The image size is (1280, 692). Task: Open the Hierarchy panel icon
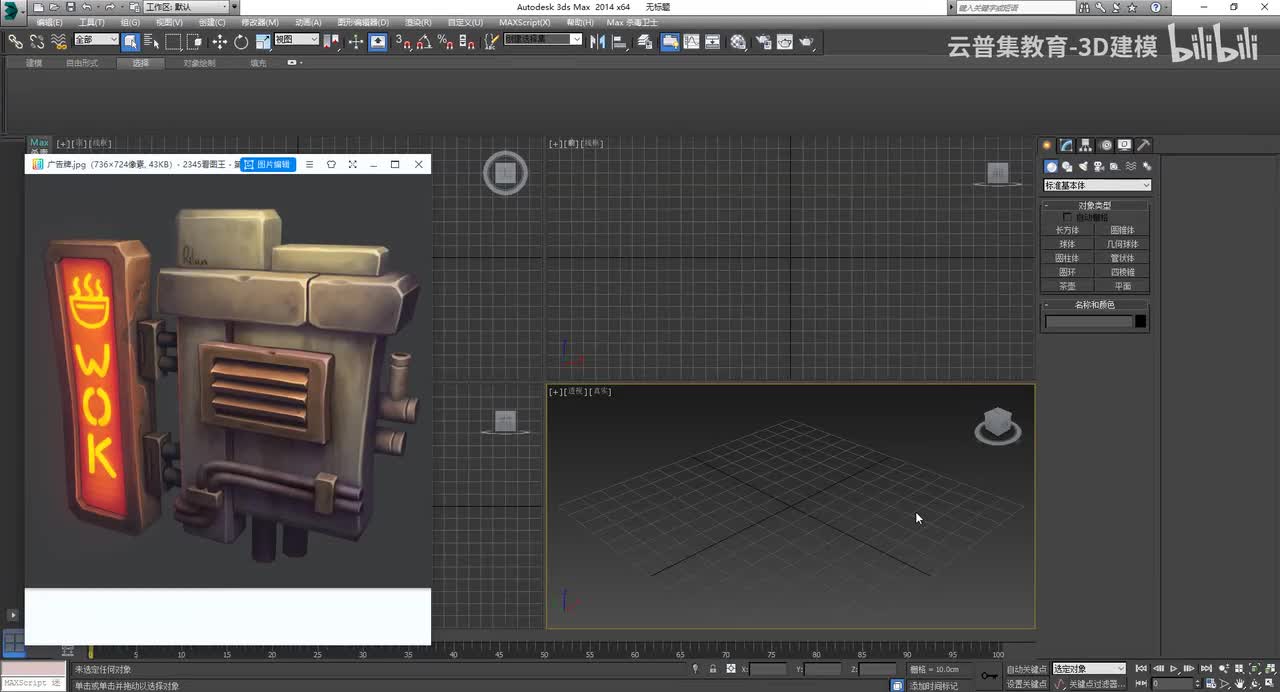click(1086, 145)
